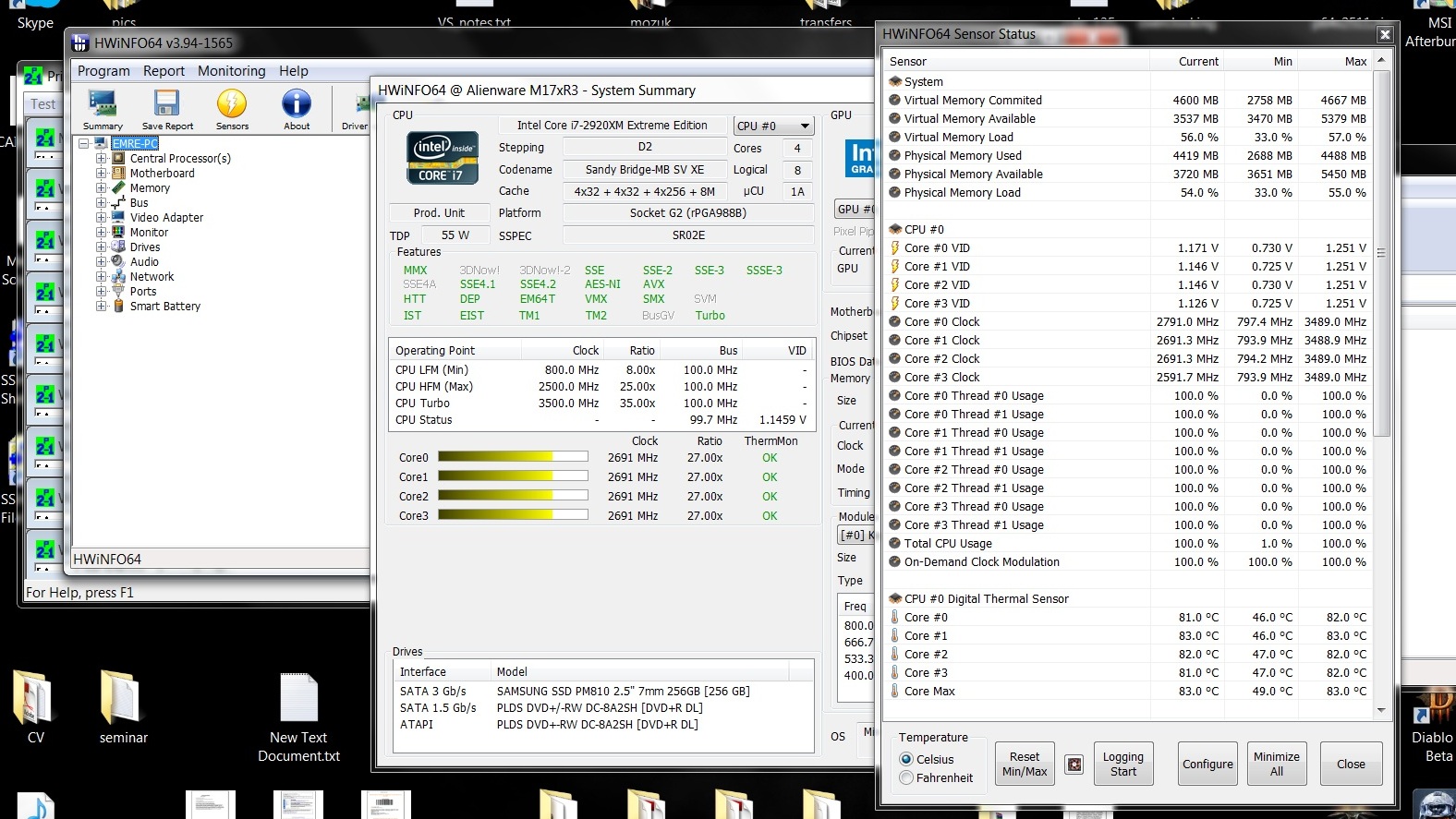Select the Fahrenheit temperature option
The image size is (1456, 819).
click(906, 777)
